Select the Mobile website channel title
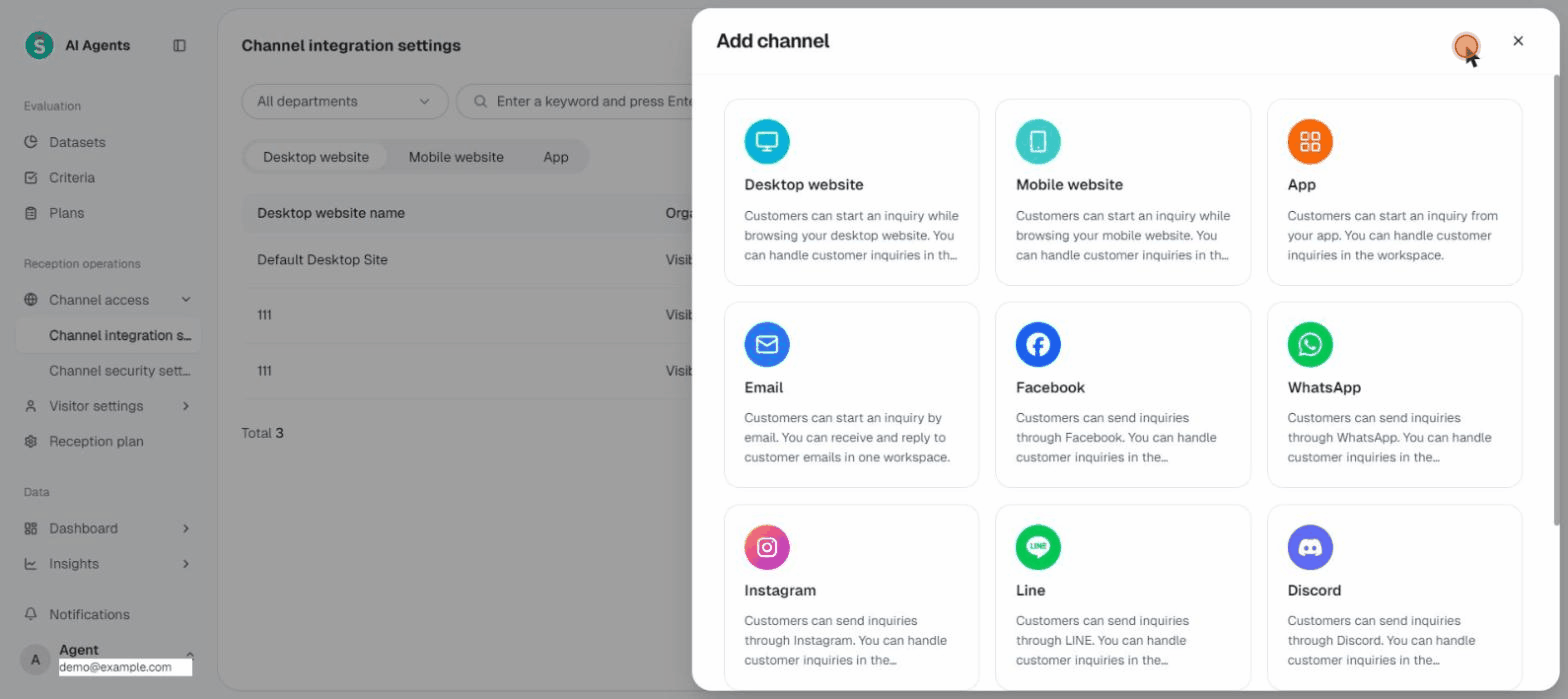The height and width of the screenshot is (699, 1568). (1069, 185)
